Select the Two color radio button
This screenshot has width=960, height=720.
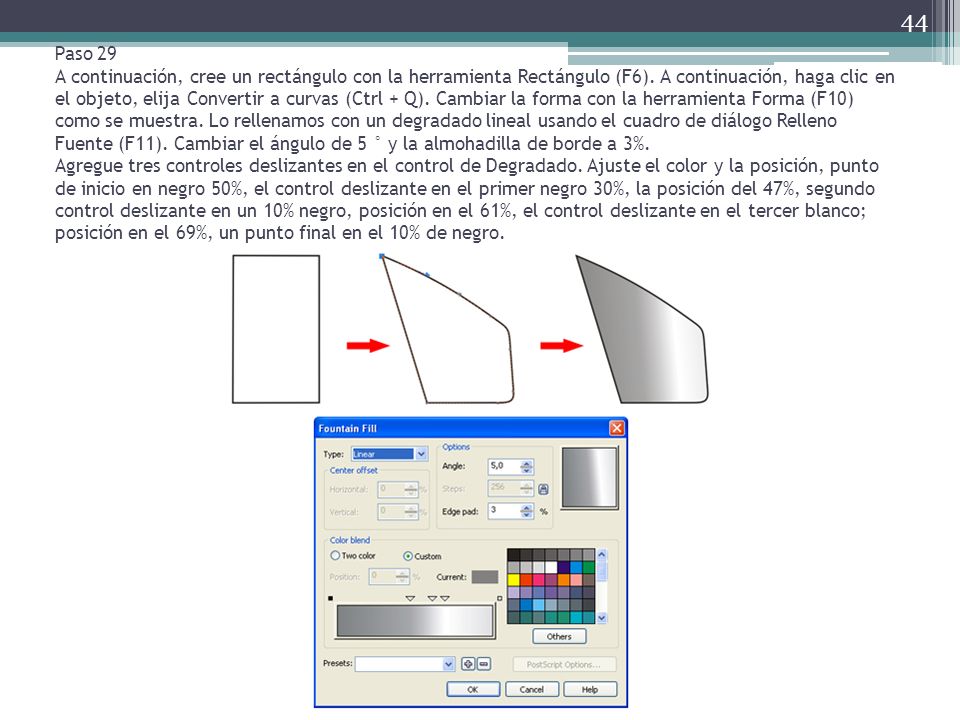coord(335,555)
